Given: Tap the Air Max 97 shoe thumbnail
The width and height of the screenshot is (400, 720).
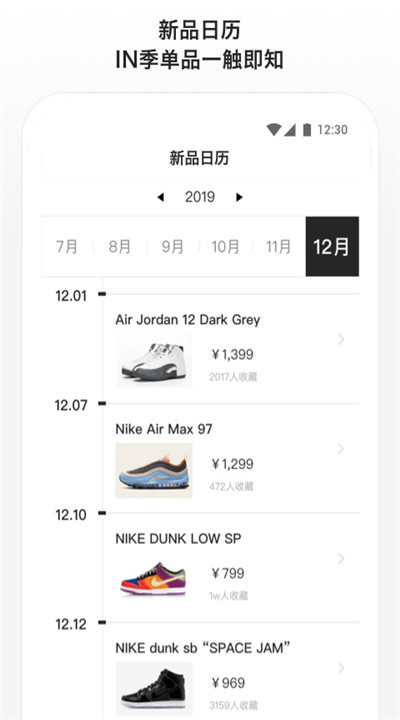Looking at the screenshot, I should (x=154, y=471).
